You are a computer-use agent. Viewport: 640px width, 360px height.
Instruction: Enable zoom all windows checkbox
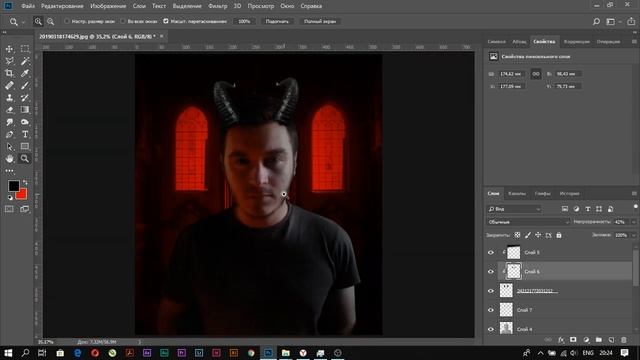123,21
